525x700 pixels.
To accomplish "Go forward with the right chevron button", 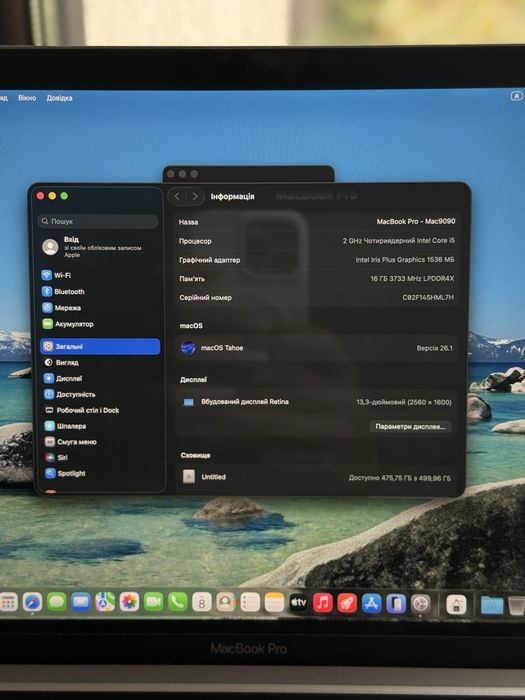I will click(195, 196).
